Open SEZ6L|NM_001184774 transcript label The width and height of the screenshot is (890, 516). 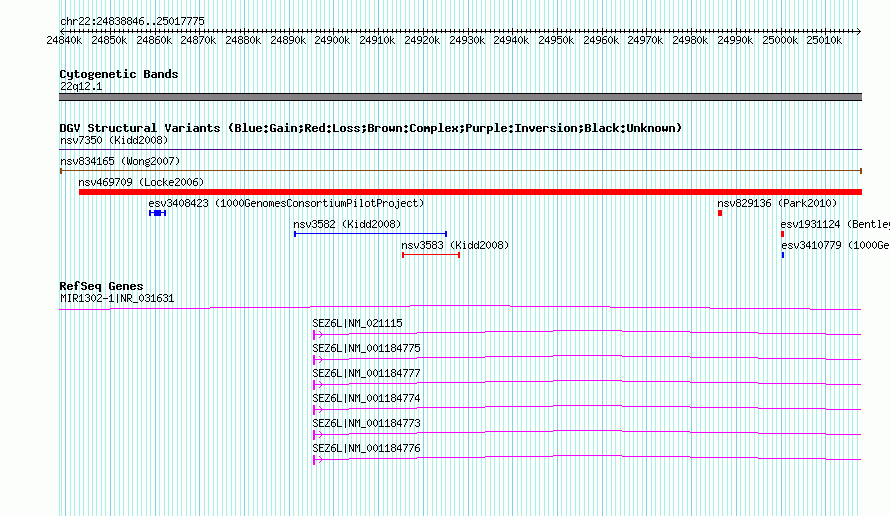[366, 398]
